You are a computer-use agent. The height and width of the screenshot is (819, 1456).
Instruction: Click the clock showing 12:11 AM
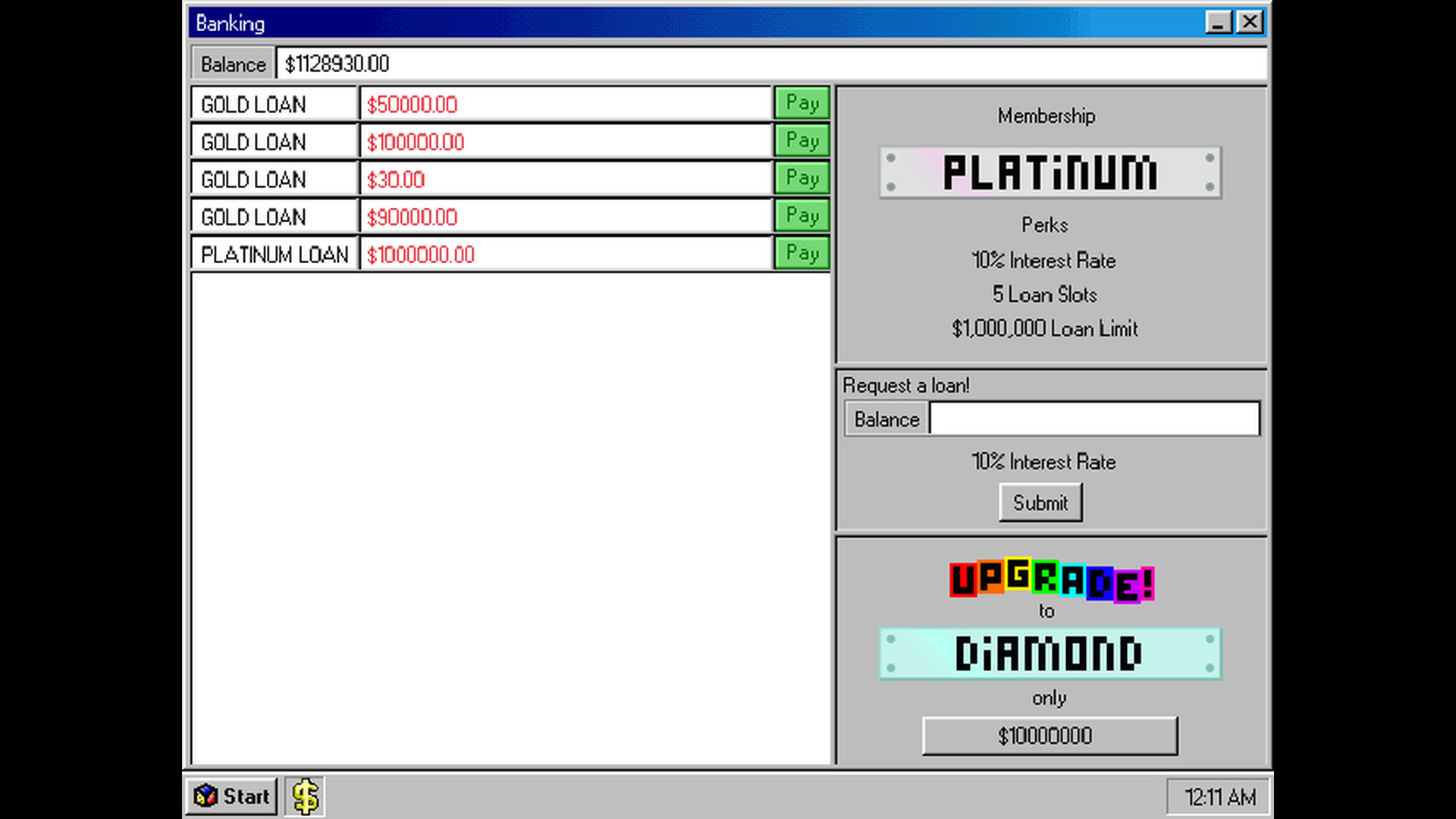coord(1216,796)
